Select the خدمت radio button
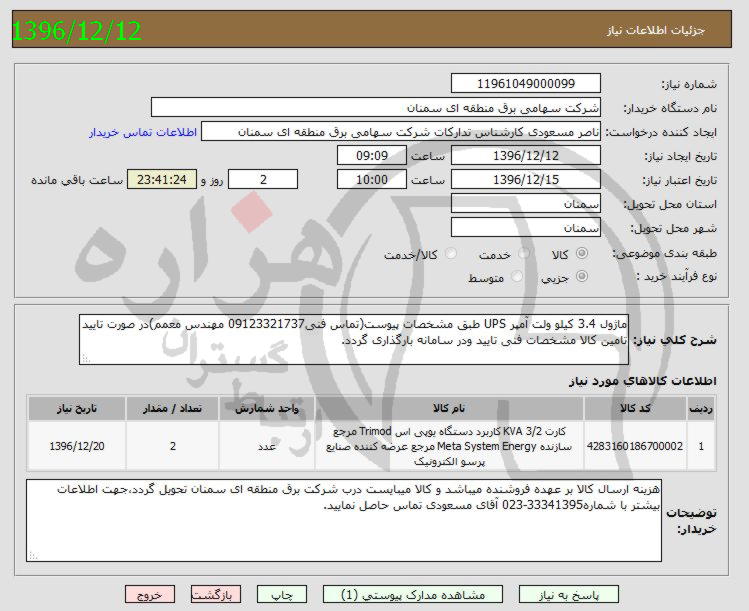Image resolution: width=749 pixels, height=611 pixels. (524, 253)
